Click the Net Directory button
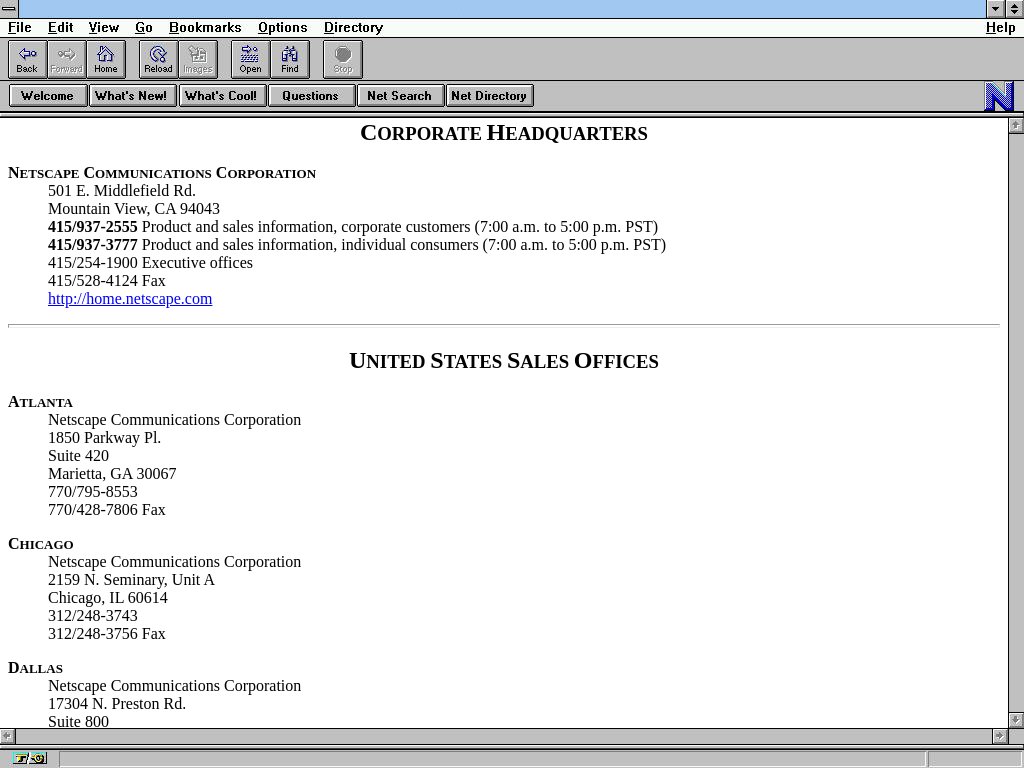1024x768 pixels. point(489,95)
